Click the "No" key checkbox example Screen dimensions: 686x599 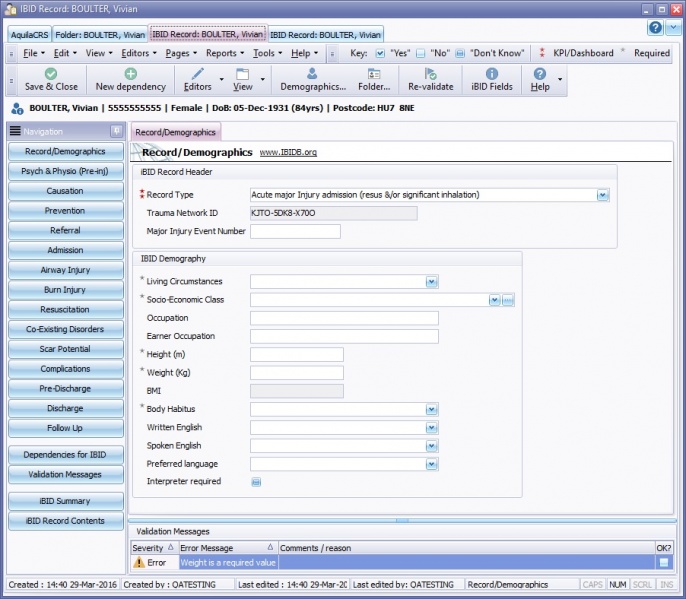[420, 53]
